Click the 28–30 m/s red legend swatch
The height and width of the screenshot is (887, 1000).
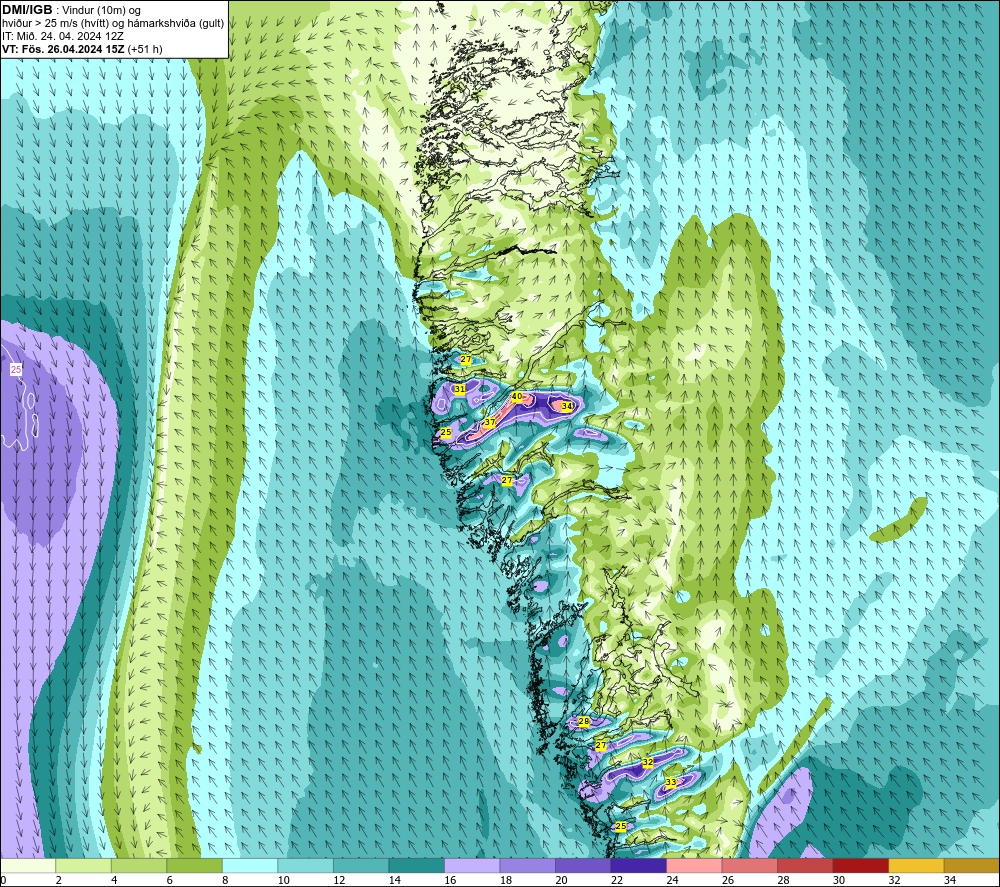pos(805,865)
